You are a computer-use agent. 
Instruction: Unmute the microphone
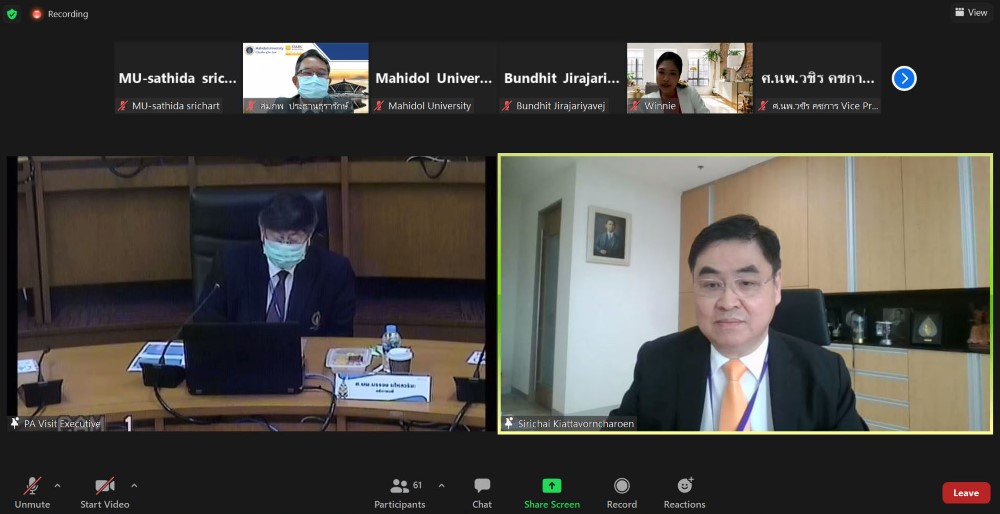[x=32, y=492]
